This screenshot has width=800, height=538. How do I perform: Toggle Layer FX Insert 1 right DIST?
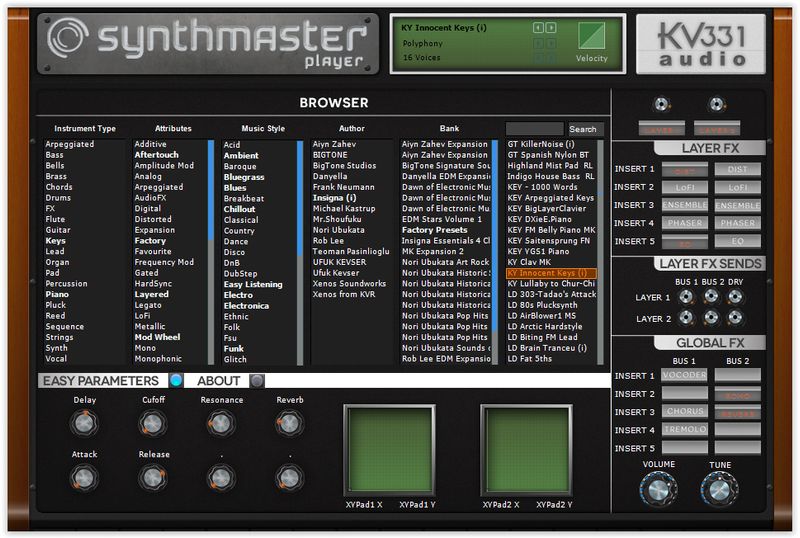[738, 169]
